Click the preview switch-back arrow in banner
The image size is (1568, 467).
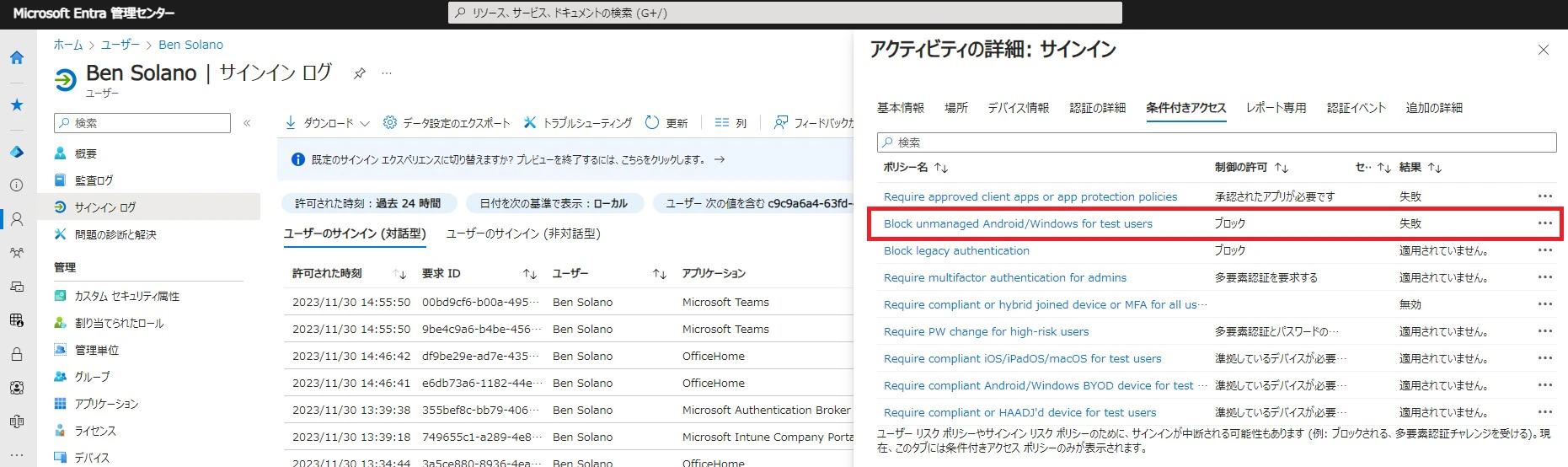720,159
